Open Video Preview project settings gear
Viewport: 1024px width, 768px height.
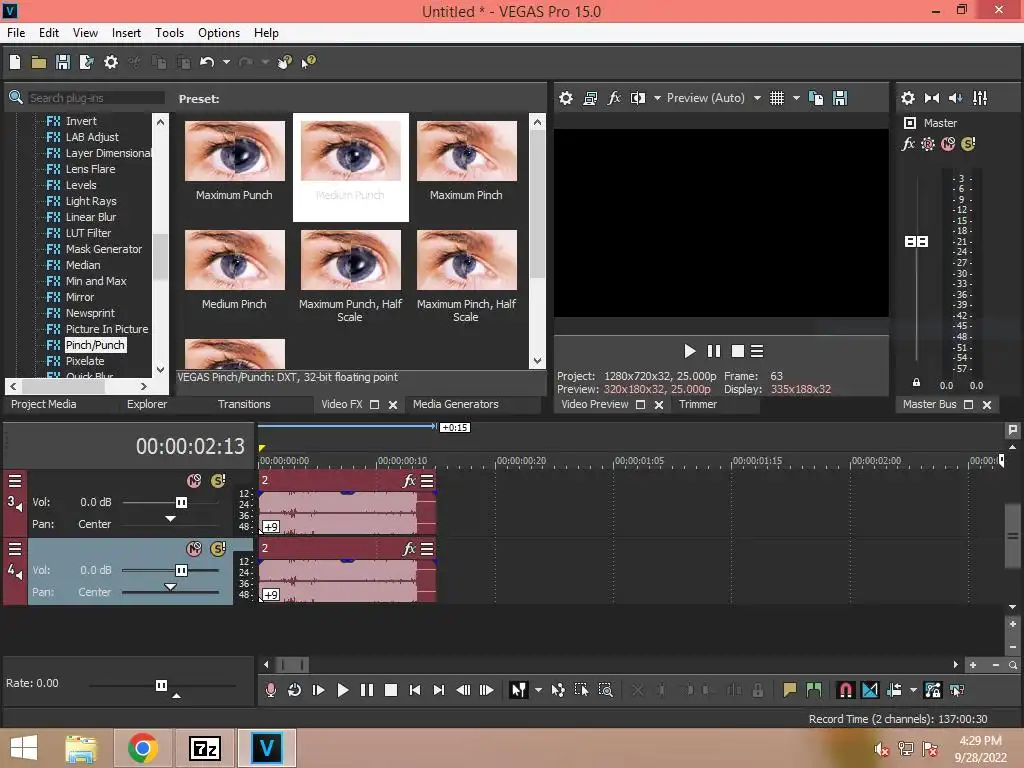pyautogui.click(x=566, y=98)
